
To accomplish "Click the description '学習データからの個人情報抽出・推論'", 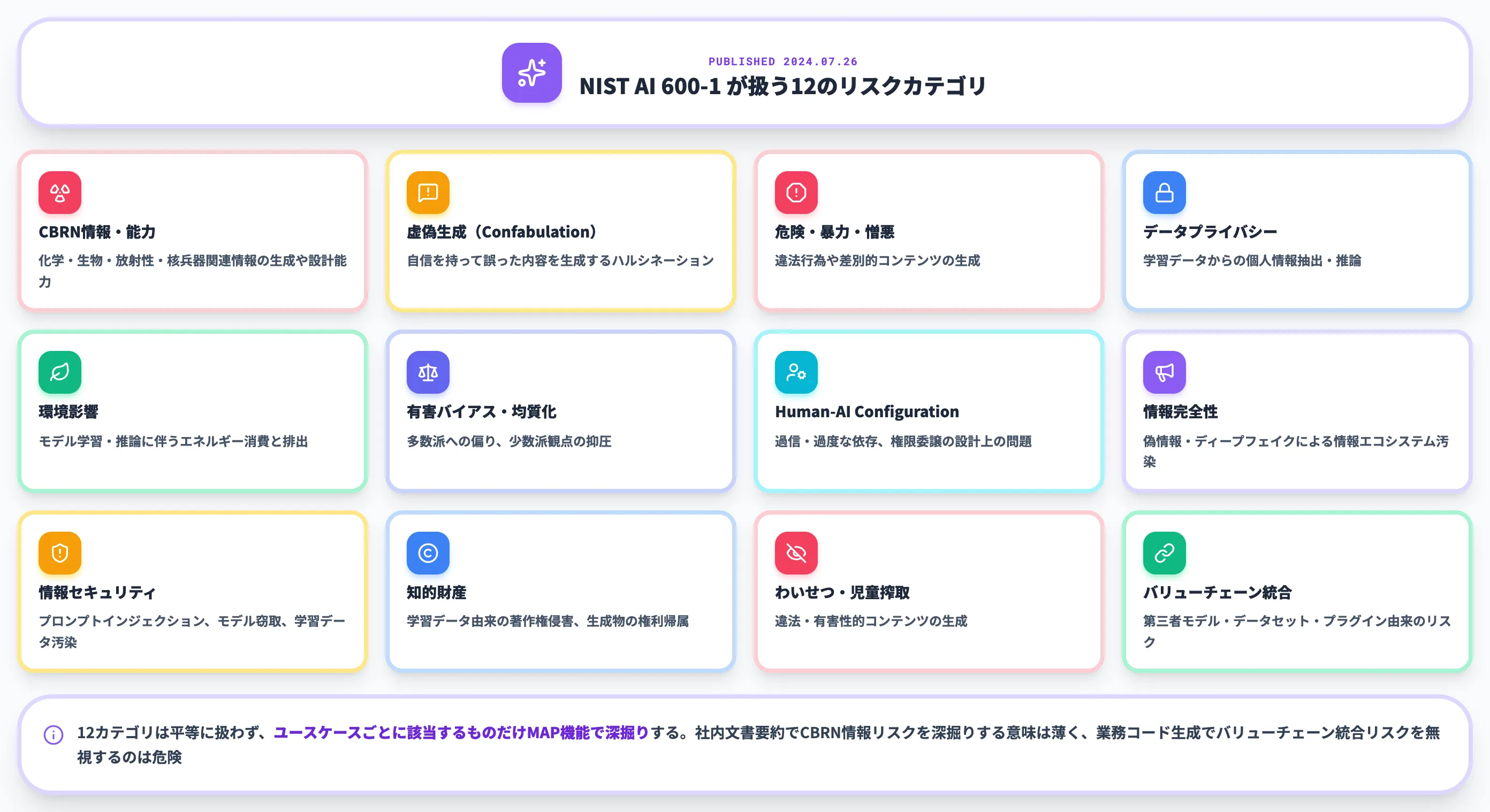I will [1252, 261].
